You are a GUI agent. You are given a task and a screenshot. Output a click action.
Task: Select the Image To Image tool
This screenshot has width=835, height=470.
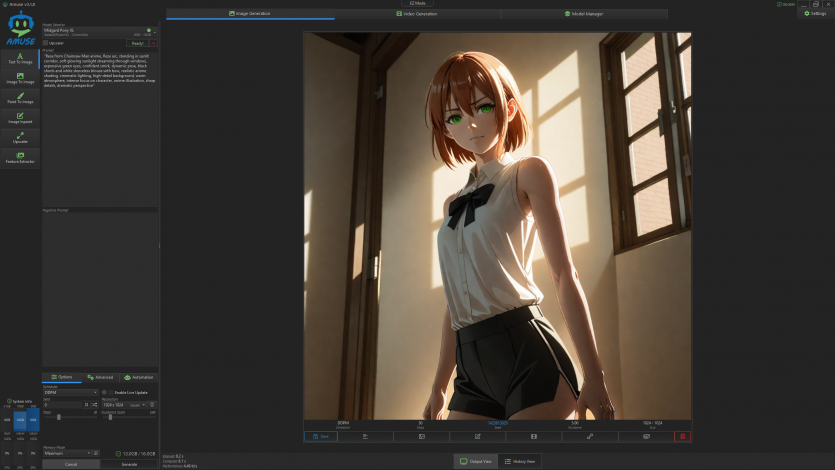20,78
